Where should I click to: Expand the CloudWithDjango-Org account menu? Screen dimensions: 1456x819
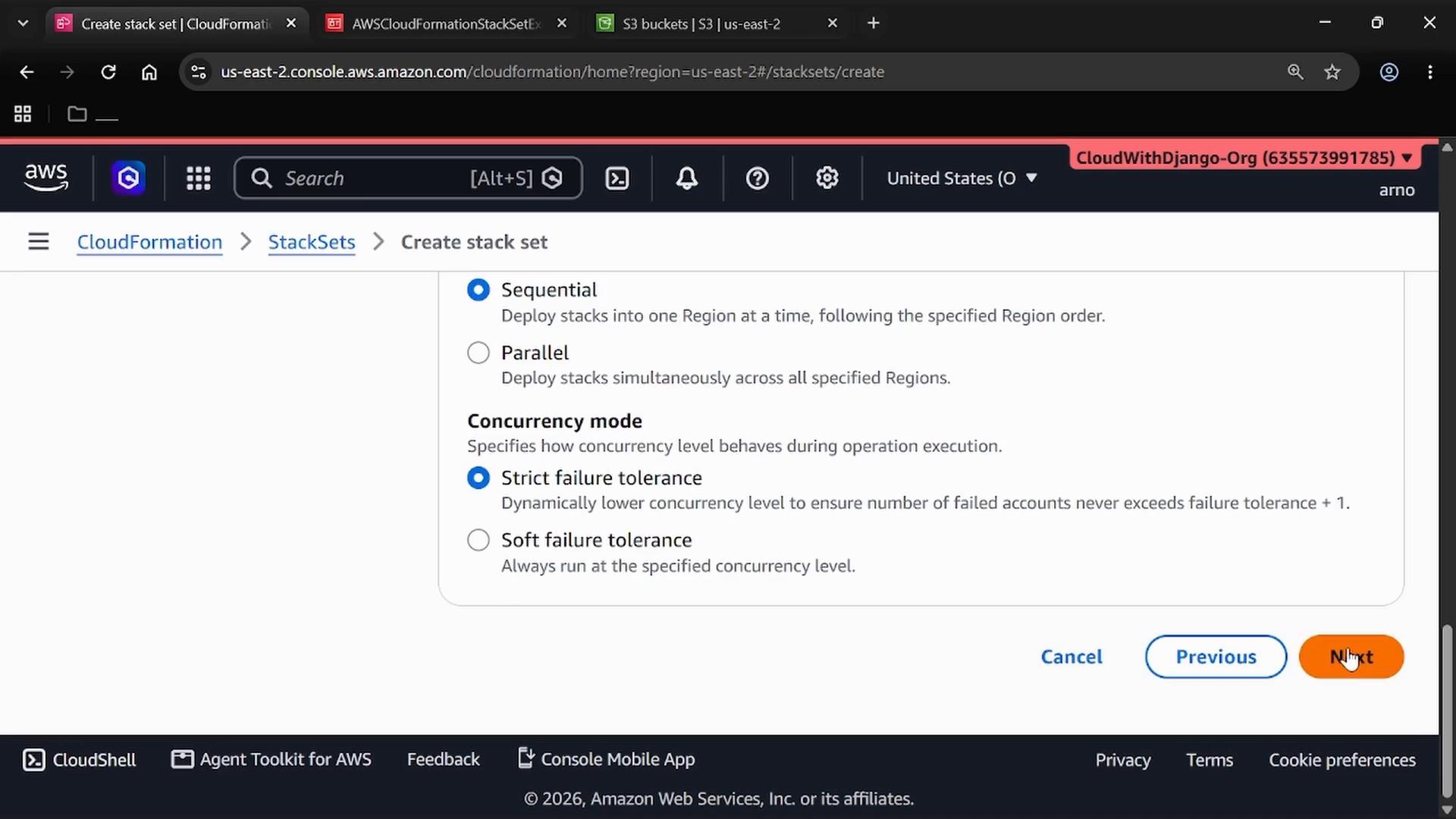point(1244,158)
